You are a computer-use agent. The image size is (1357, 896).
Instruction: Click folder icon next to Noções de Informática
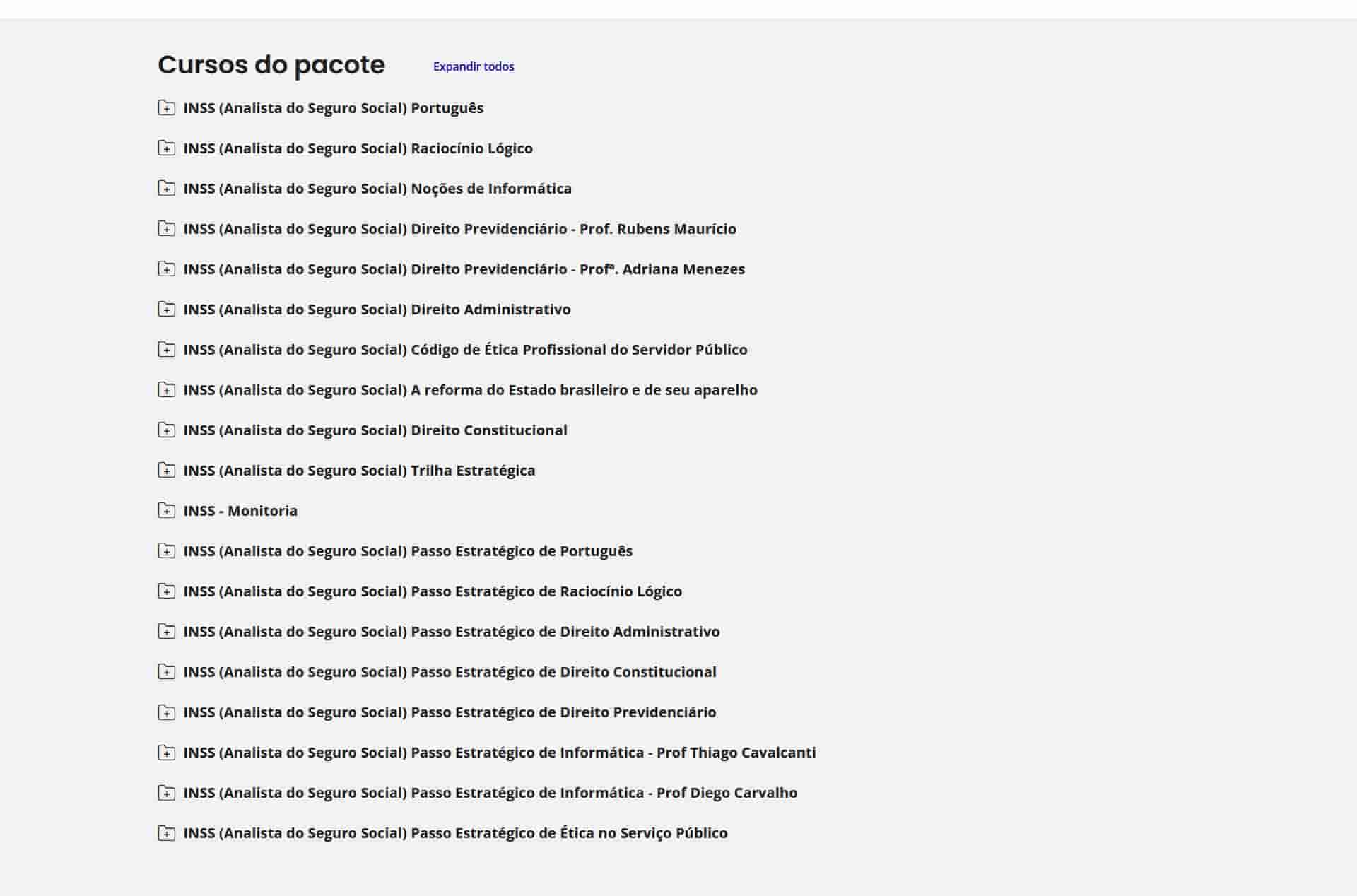pos(166,189)
